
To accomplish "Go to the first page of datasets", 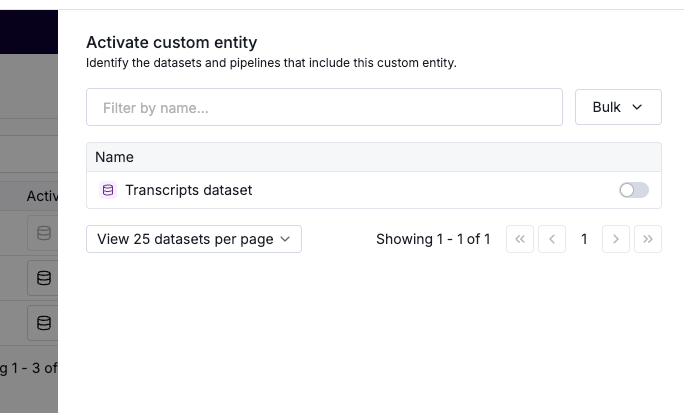I will (x=520, y=239).
